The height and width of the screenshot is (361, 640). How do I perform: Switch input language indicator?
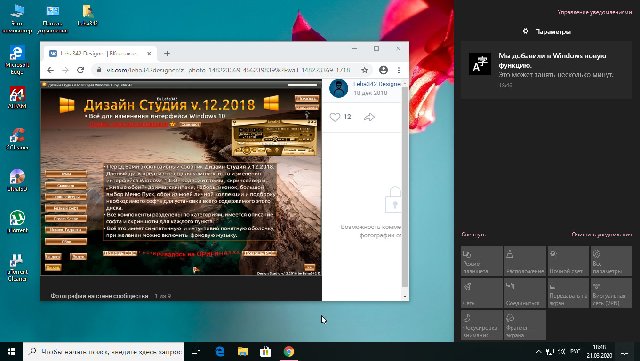pyautogui.click(x=575, y=352)
